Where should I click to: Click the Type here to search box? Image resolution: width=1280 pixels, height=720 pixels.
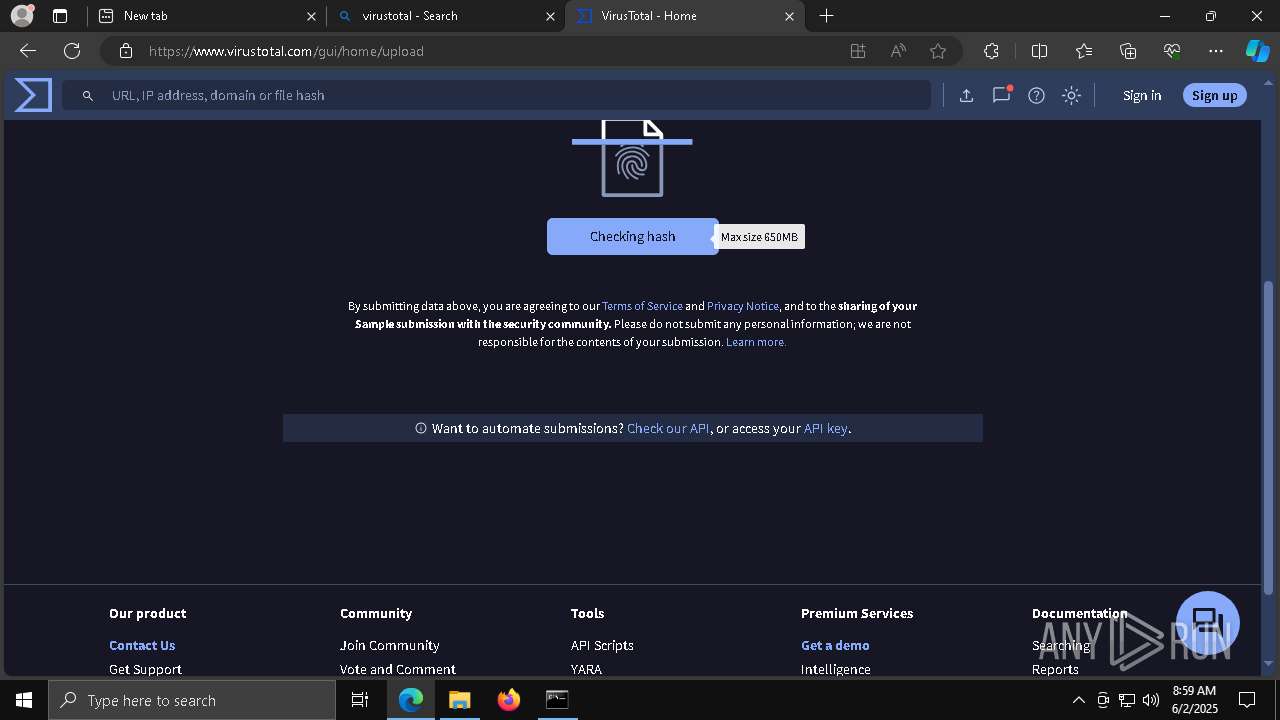tap(192, 700)
